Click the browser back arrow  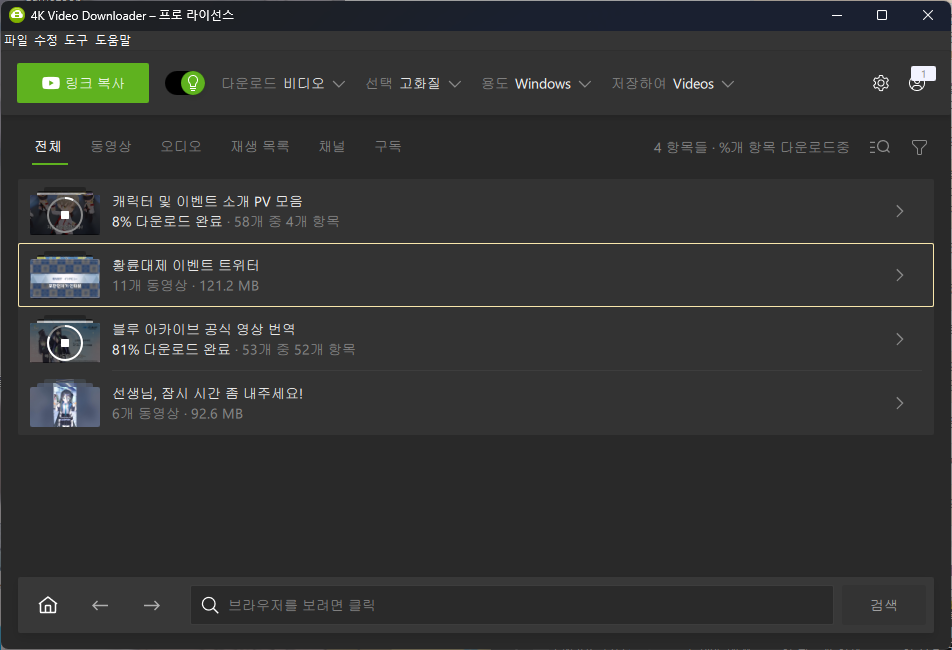click(100, 605)
